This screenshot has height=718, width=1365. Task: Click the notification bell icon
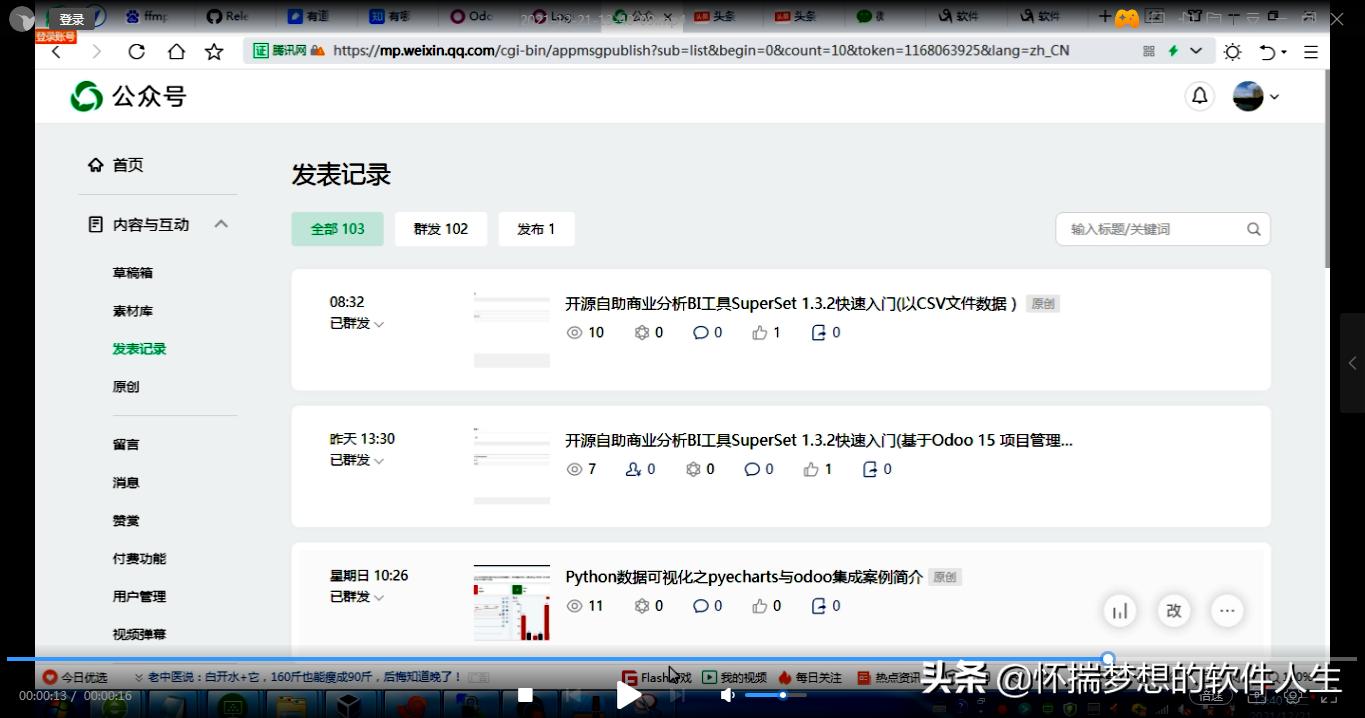tap(1199, 95)
